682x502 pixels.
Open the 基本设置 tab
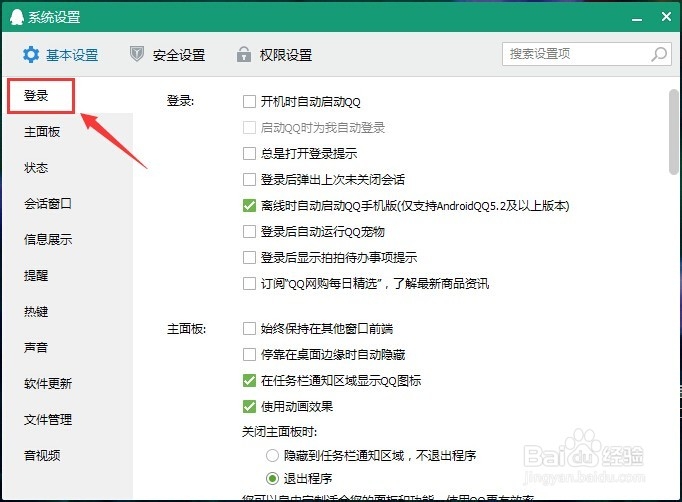[x=60, y=55]
